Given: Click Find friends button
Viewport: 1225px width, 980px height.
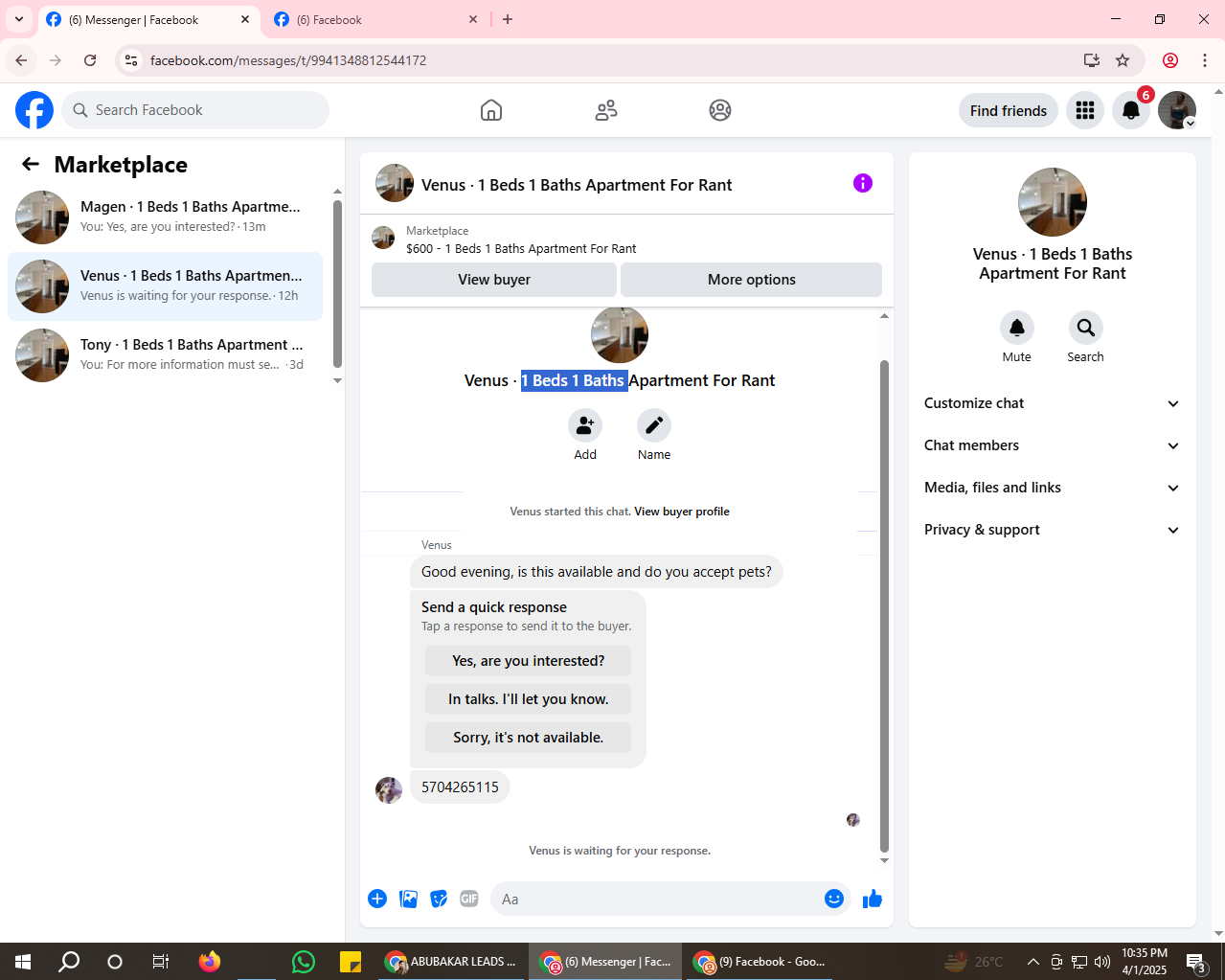Looking at the screenshot, I should pos(1009,110).
